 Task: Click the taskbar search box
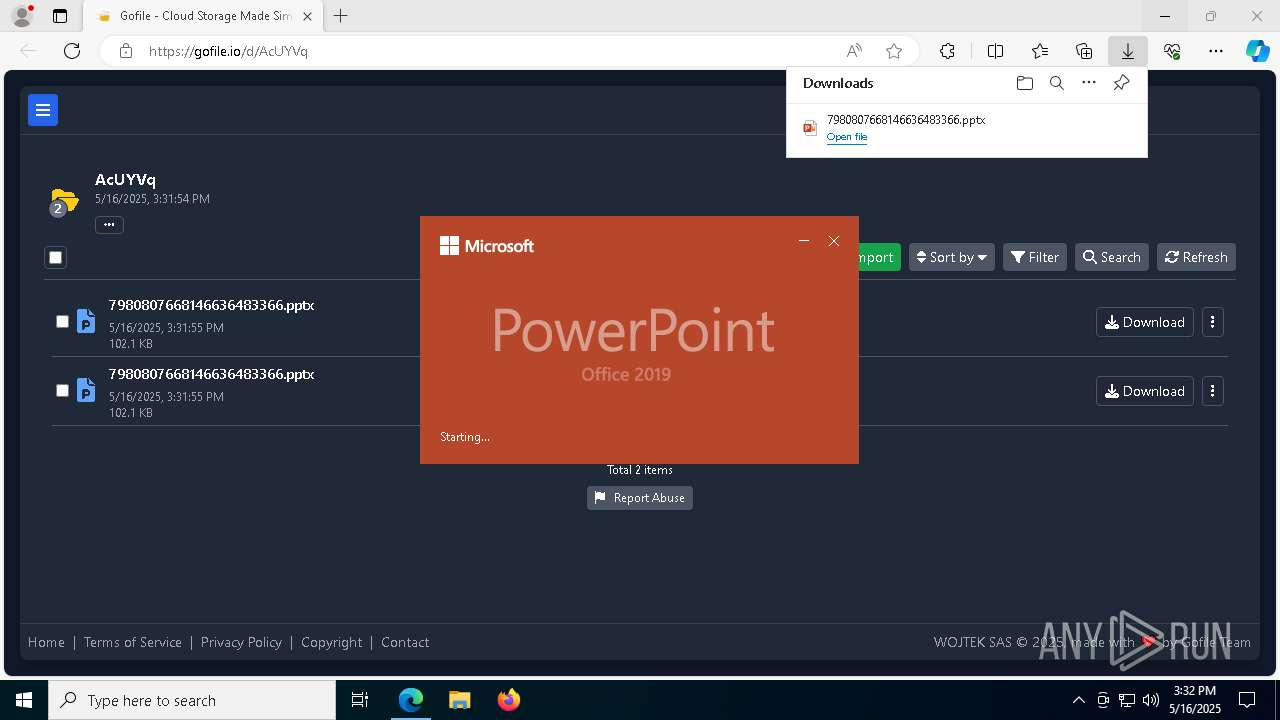point(192,700)
